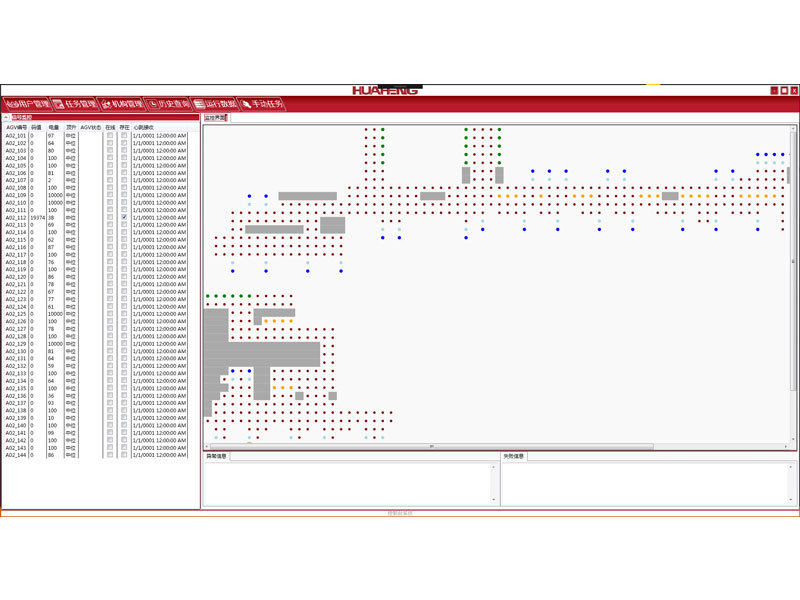Viewport: 800px width, 600px height.
Task: Open the 历史查询 history query toolbar button
Action: tap(167, 104)
